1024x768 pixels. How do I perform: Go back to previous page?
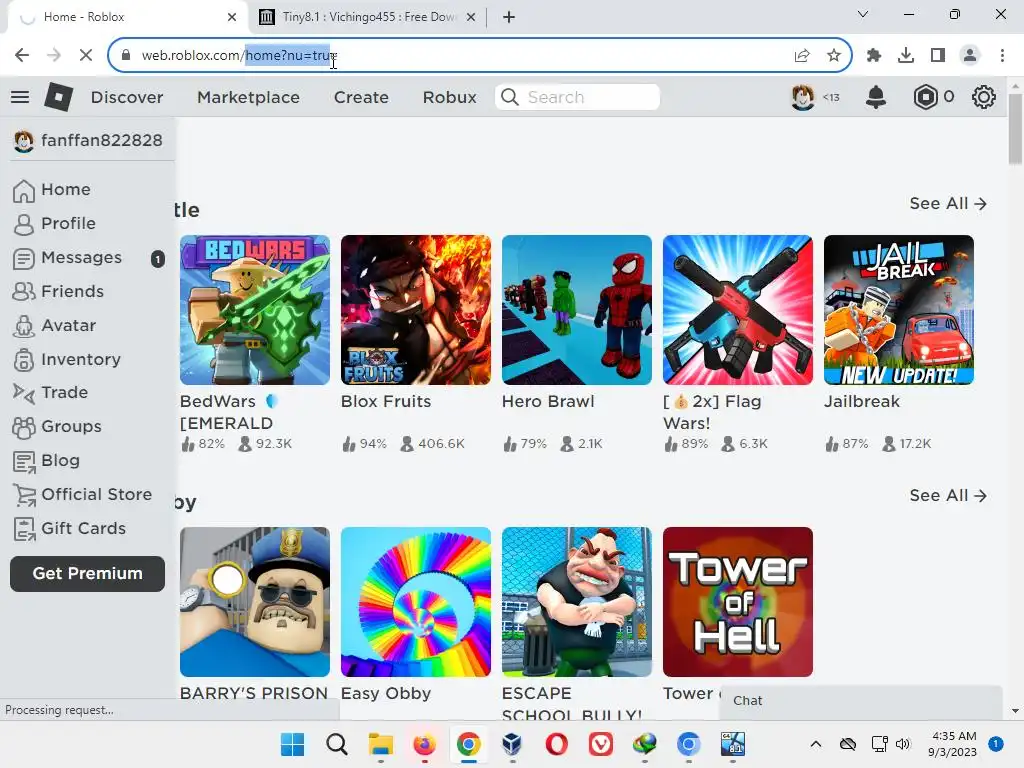[22, 56]
